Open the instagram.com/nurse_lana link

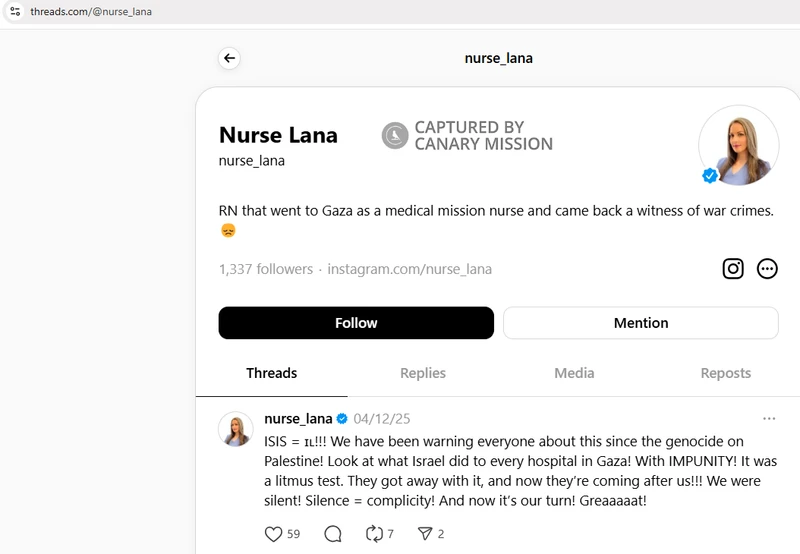409,269
